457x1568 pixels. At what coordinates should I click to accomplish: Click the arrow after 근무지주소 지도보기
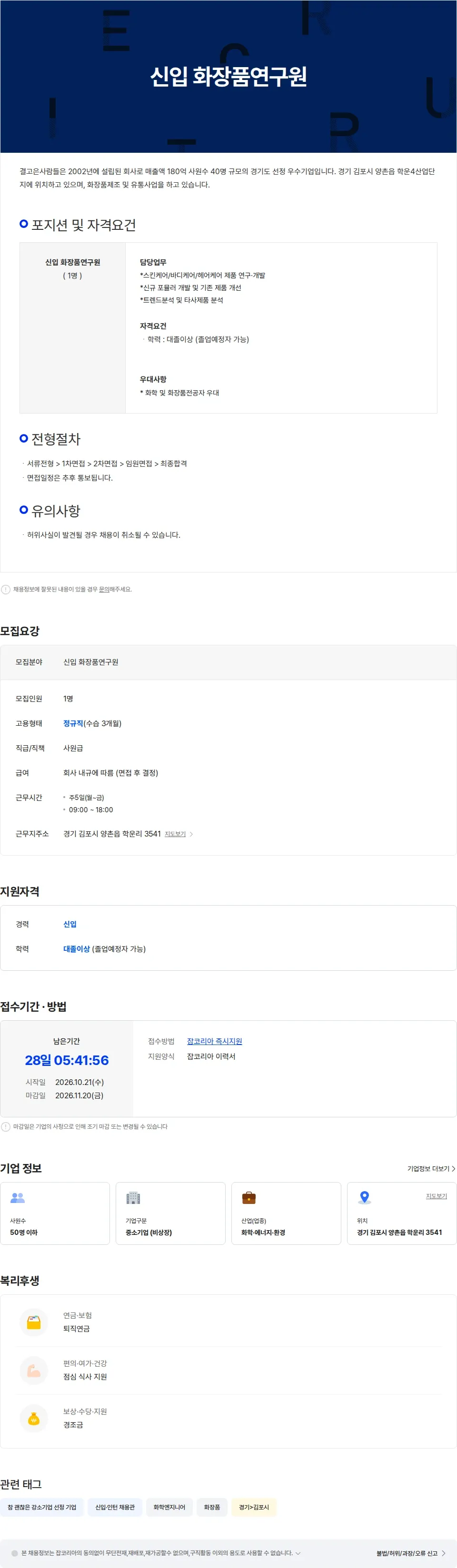[x=191, y=834]
